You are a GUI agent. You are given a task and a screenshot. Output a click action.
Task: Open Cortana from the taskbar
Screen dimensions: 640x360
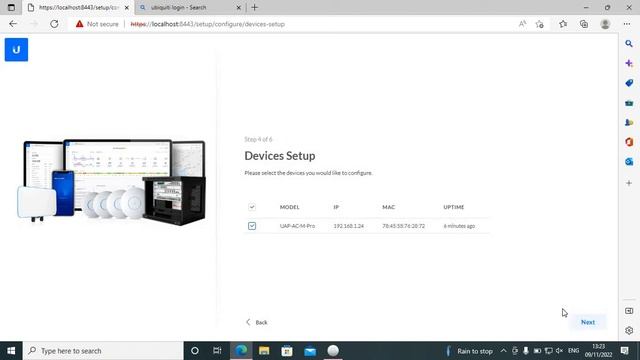195,351
